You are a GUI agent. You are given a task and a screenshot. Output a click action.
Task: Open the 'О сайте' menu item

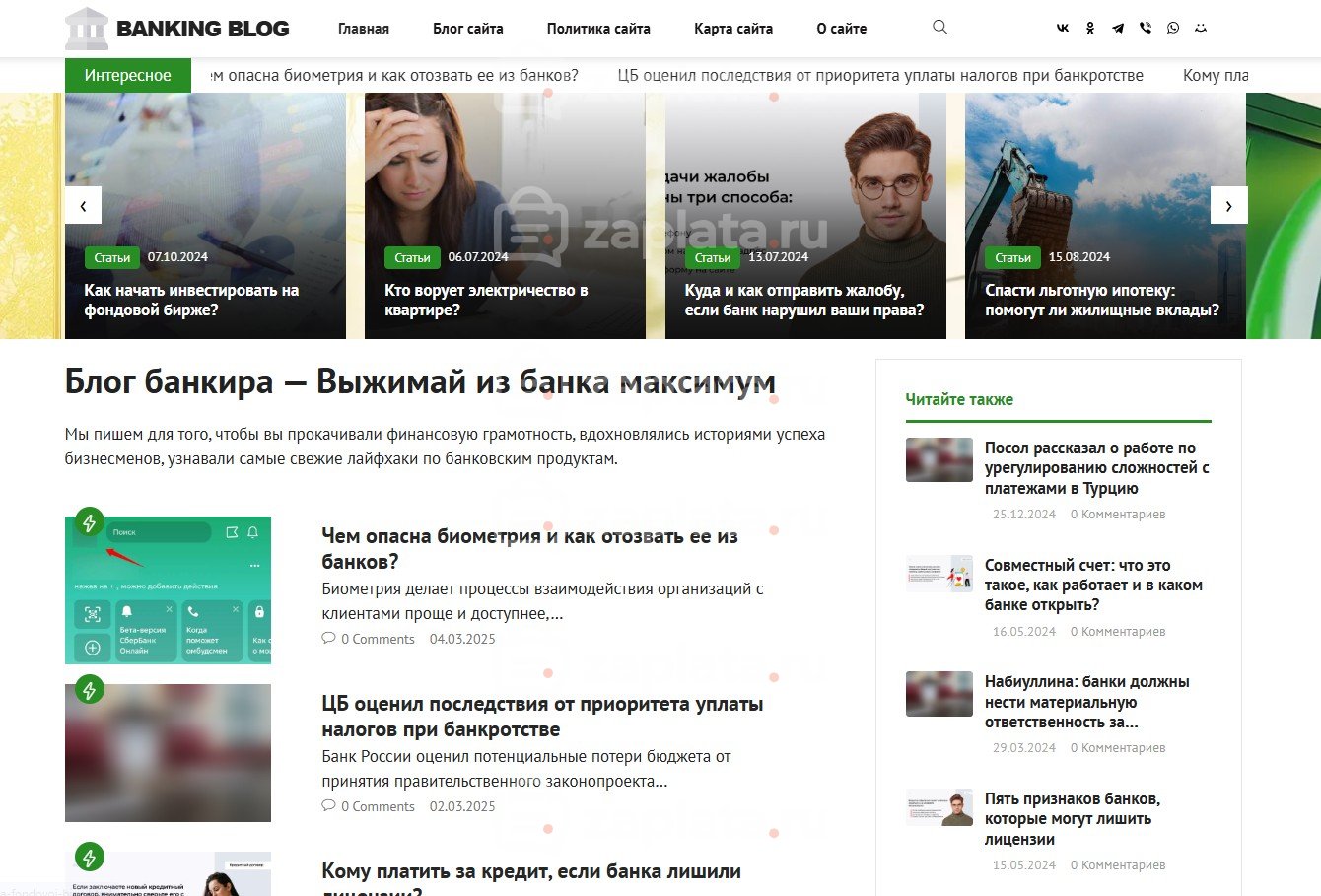point(842,29)
